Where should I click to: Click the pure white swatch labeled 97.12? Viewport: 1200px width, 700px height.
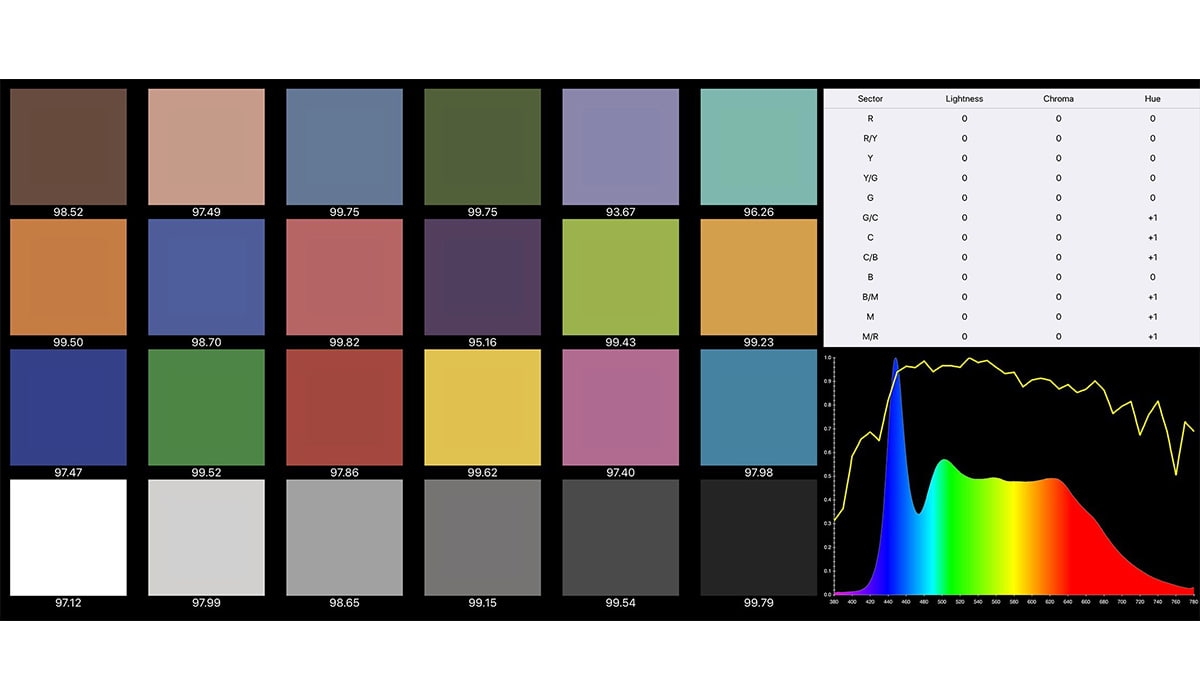68,537
